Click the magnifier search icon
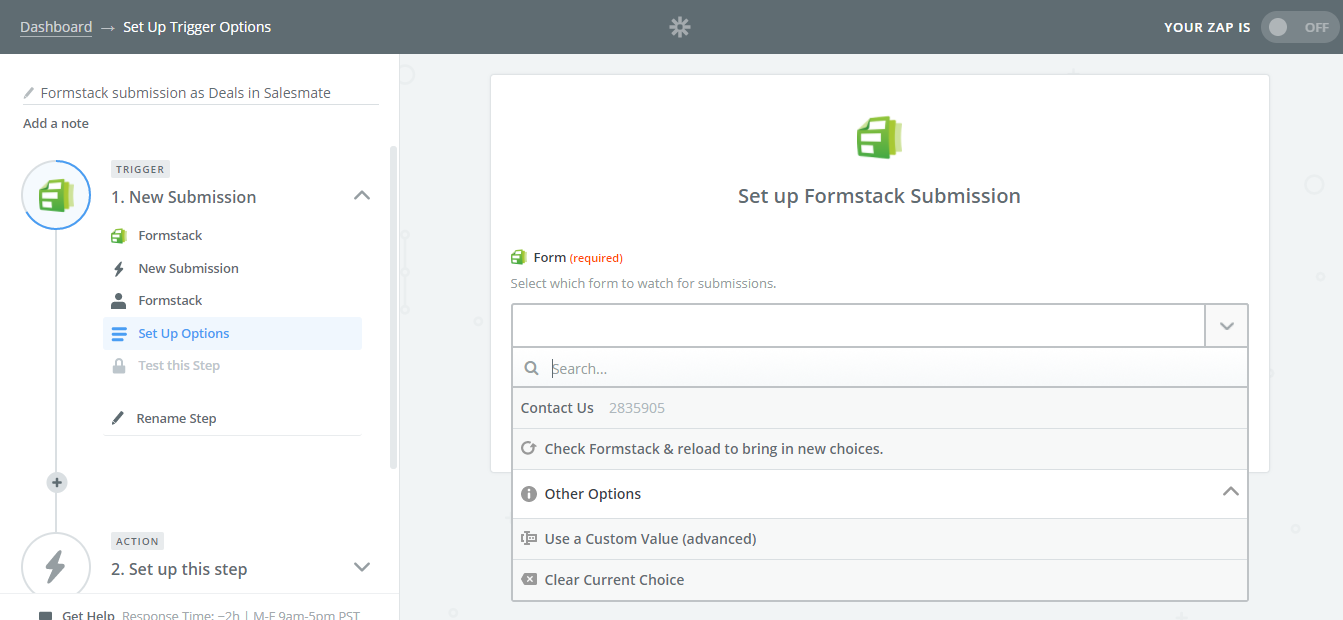The height and width of the screenshot is (620, 1343). [x=532, y=368]
